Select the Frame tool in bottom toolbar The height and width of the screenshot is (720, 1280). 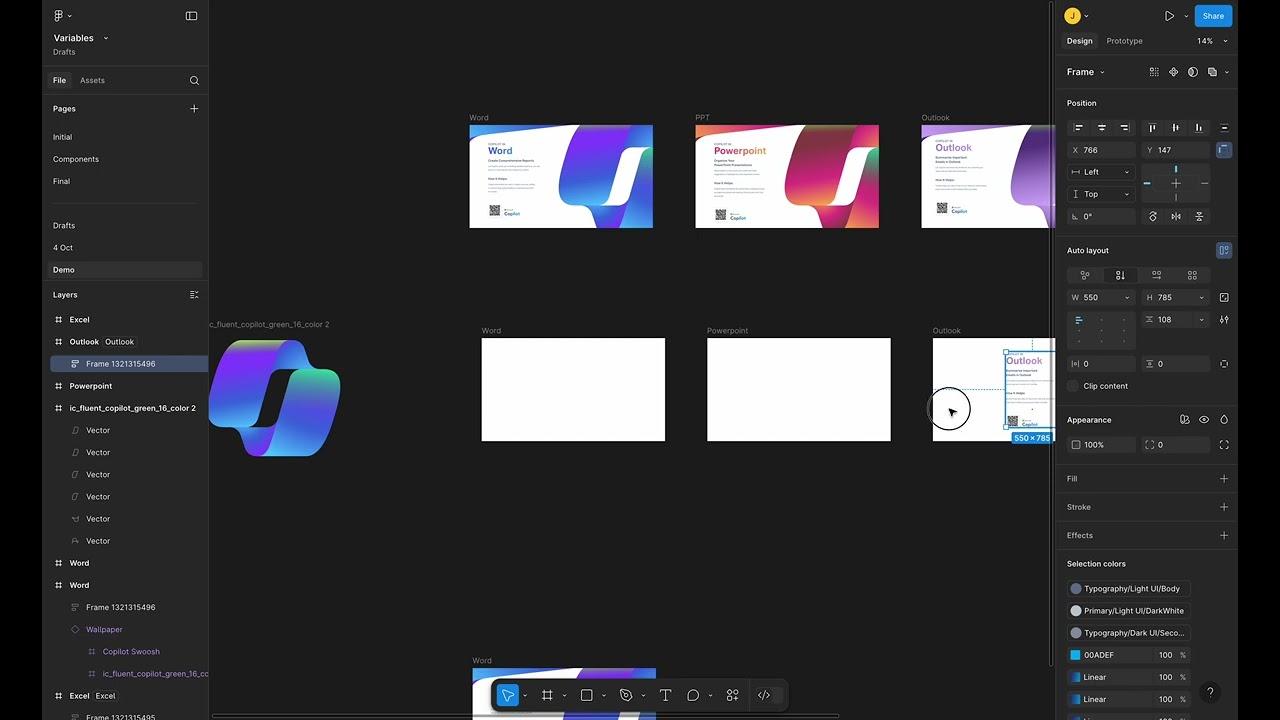(547, 695)
